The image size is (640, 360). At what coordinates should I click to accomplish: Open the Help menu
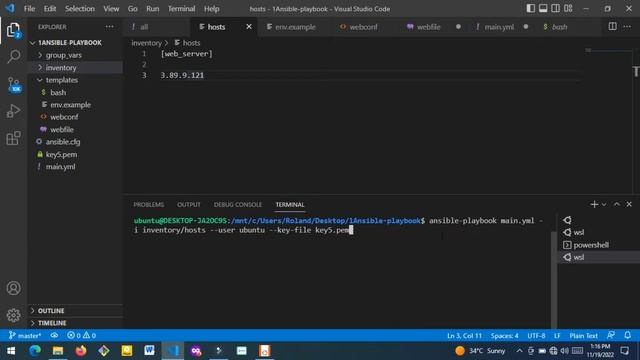(211, 9)
